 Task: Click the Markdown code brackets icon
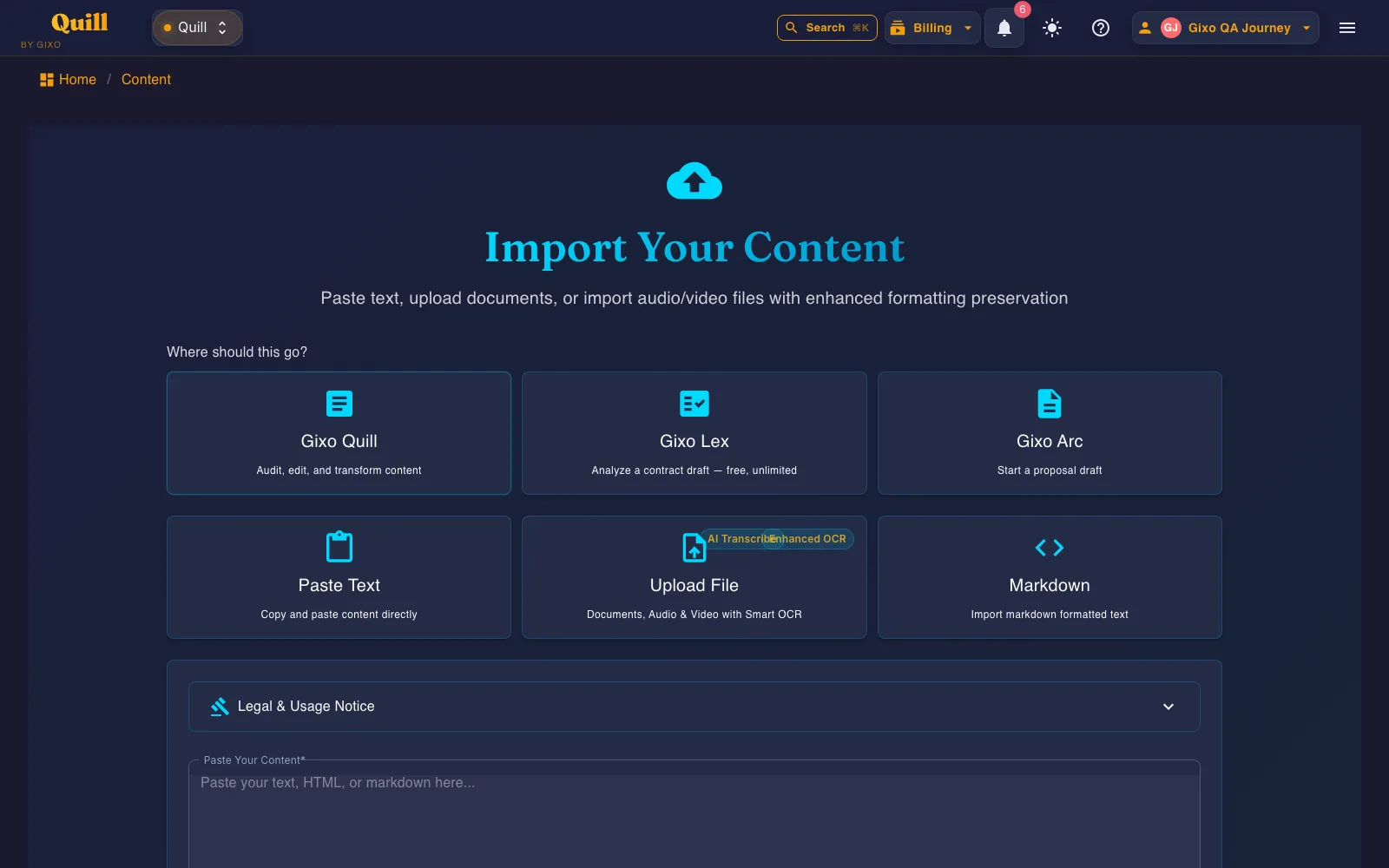[x=1050, y=548]
